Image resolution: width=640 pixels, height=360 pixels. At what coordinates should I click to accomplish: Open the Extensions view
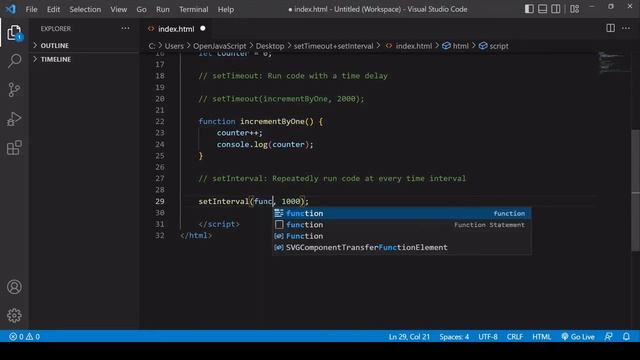tap(14, 148)
